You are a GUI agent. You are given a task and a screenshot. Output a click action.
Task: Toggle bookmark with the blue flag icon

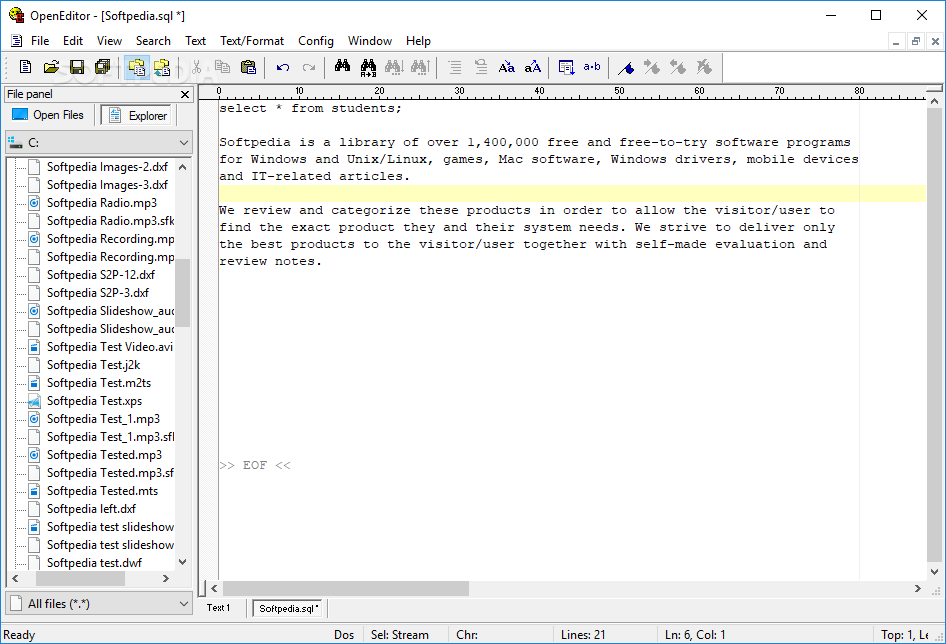coord(626,67)
